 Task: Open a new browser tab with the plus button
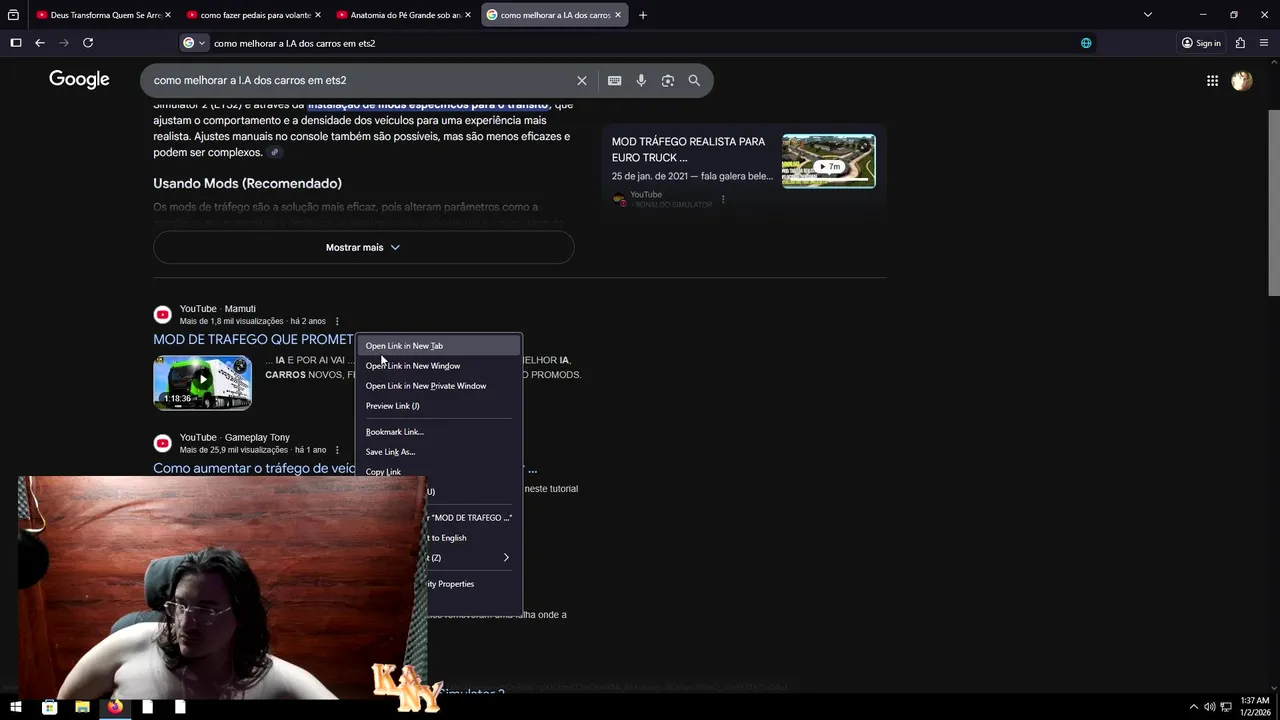click(x=643, y=15)
